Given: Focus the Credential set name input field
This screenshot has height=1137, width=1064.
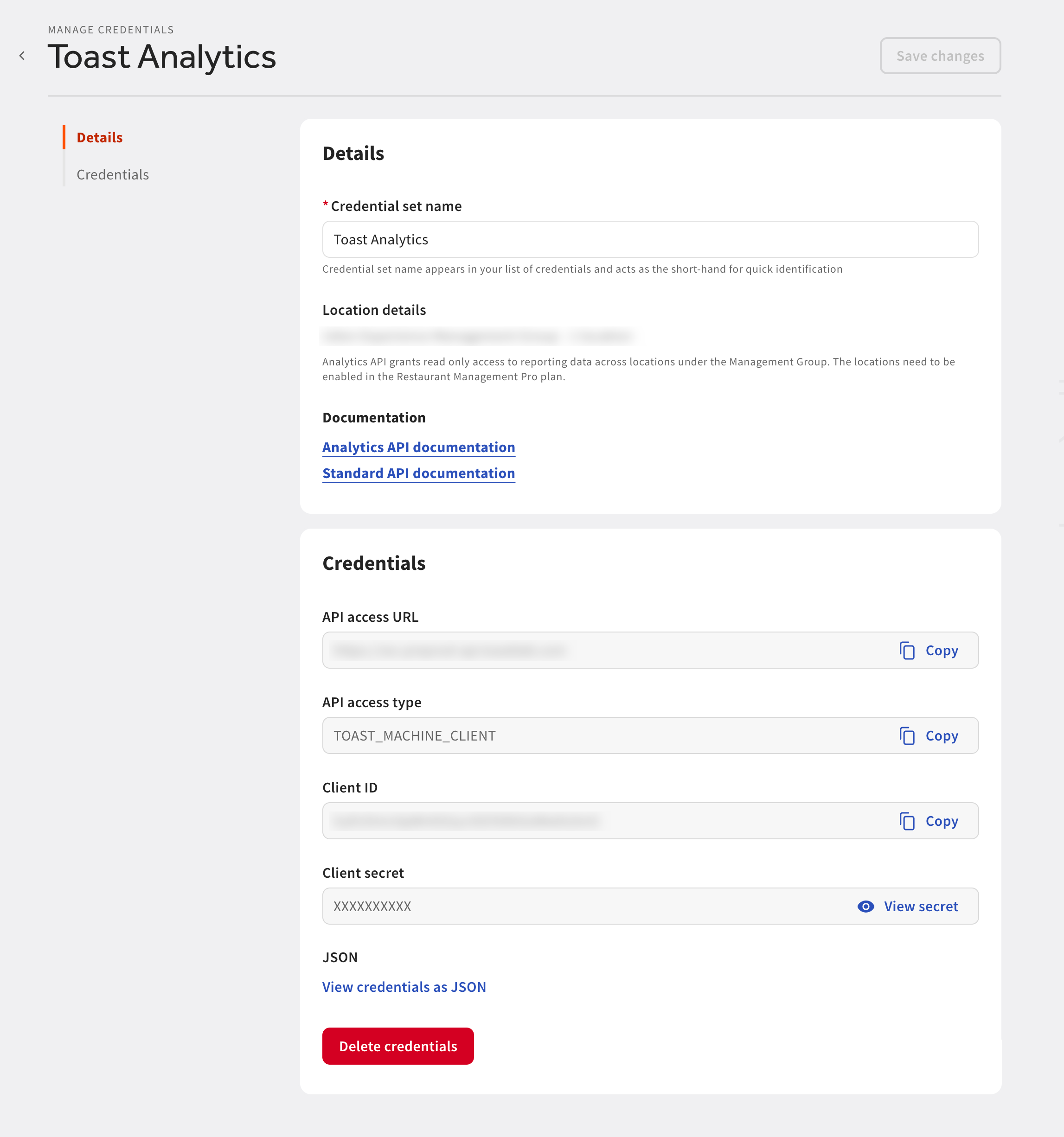Looking at the screenshot, I should [x=650, y=240].
